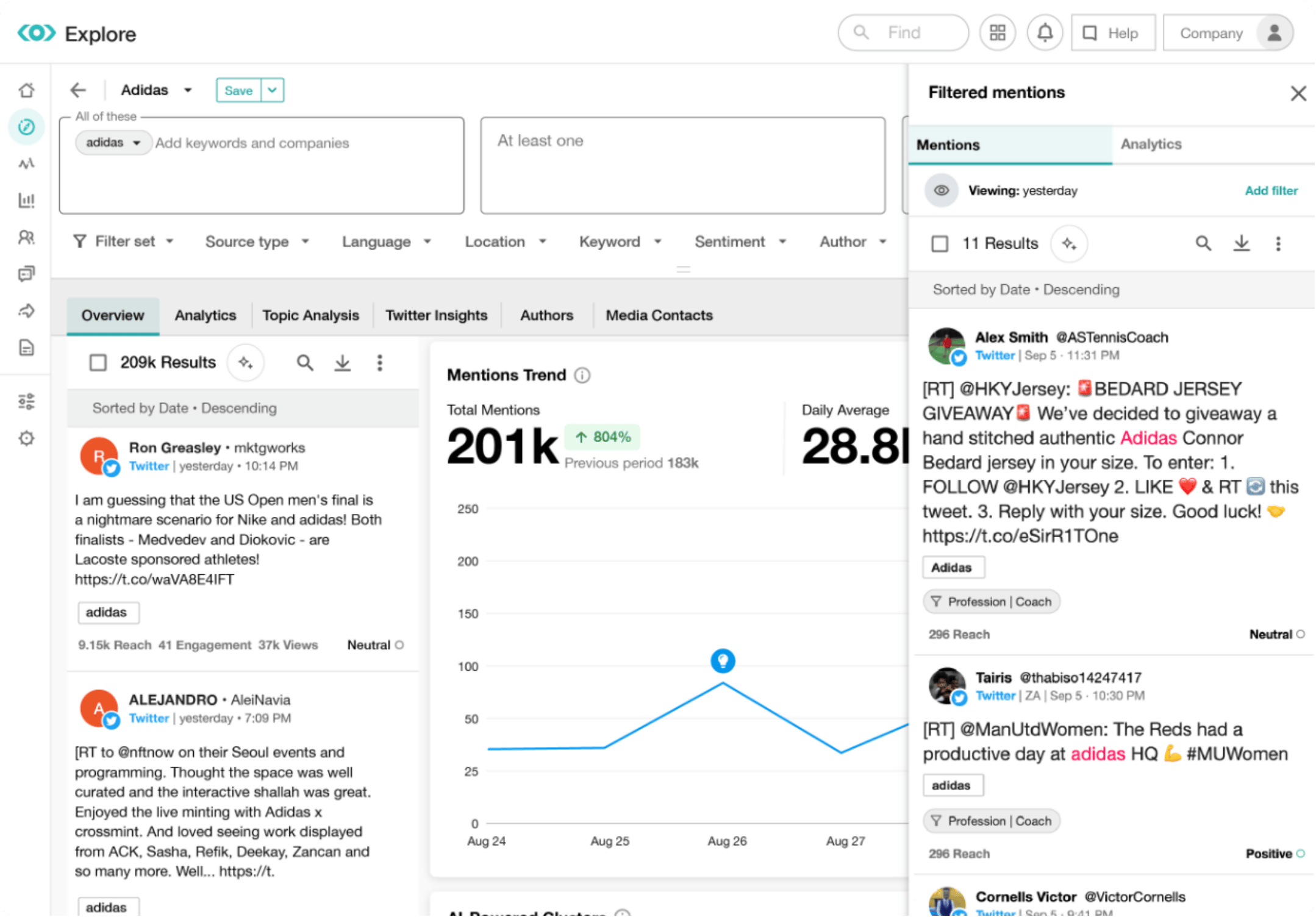Download the 11 filtered mentions results

[1241, 243]
